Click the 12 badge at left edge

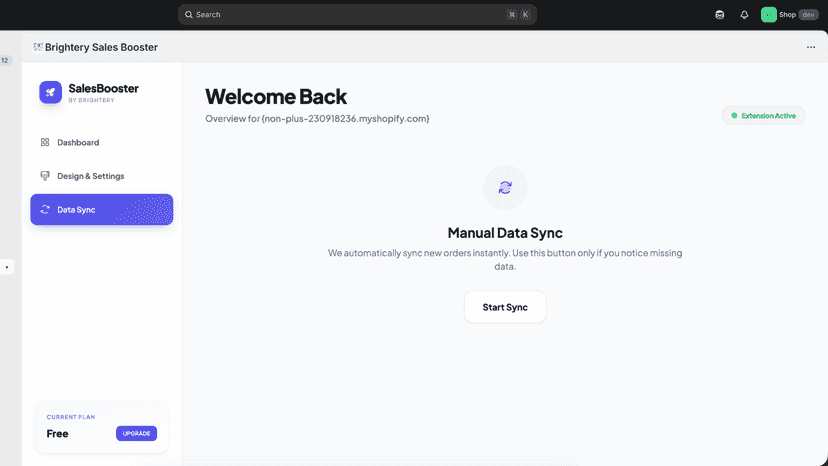[x=5, y=60]
